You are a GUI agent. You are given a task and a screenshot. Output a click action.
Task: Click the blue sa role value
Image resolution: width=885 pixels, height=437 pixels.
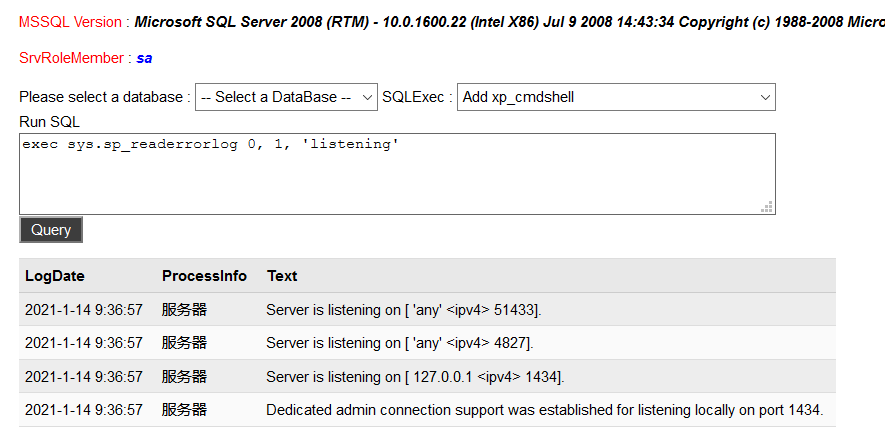[144, 58]
